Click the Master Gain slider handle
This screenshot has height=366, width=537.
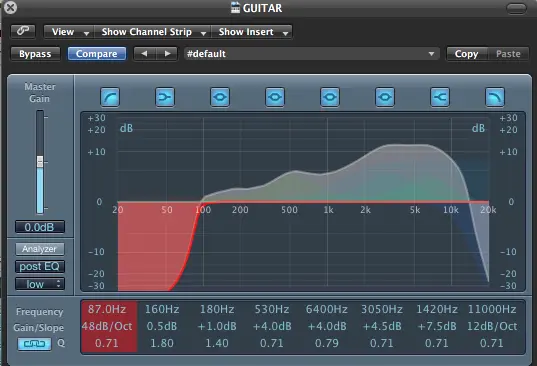point(40,161)
